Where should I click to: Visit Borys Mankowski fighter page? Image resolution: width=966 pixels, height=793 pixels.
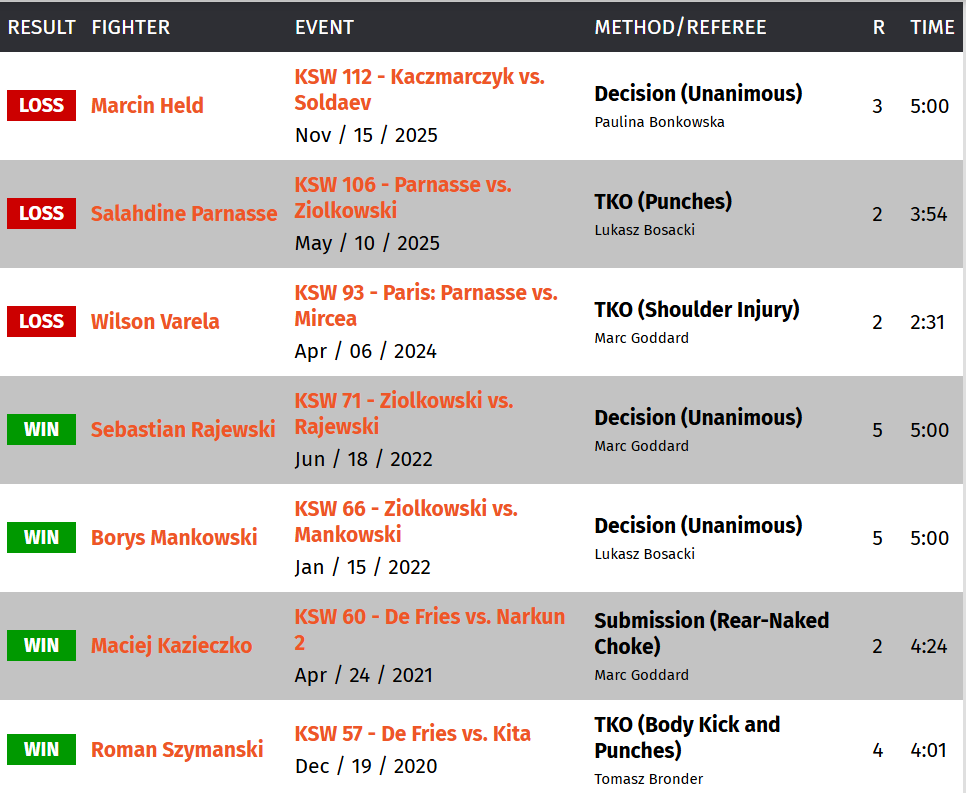coord(174,538)
